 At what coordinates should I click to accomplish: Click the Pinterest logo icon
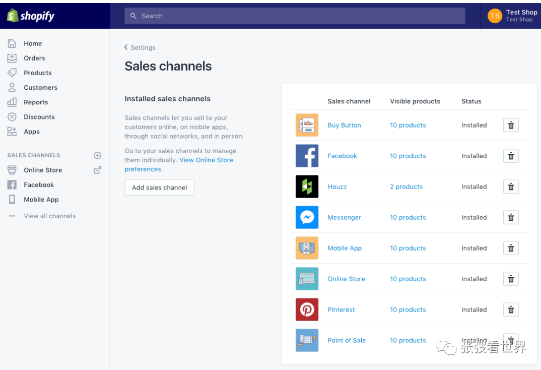pyautogui.click(x=307, y=309)
